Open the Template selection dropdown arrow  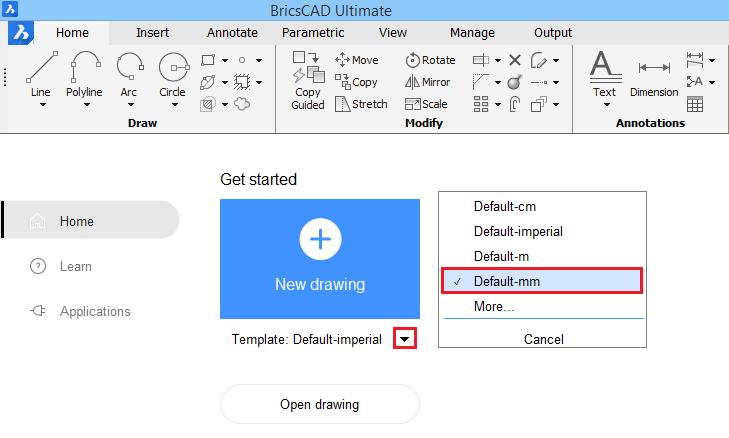[404, 338]
